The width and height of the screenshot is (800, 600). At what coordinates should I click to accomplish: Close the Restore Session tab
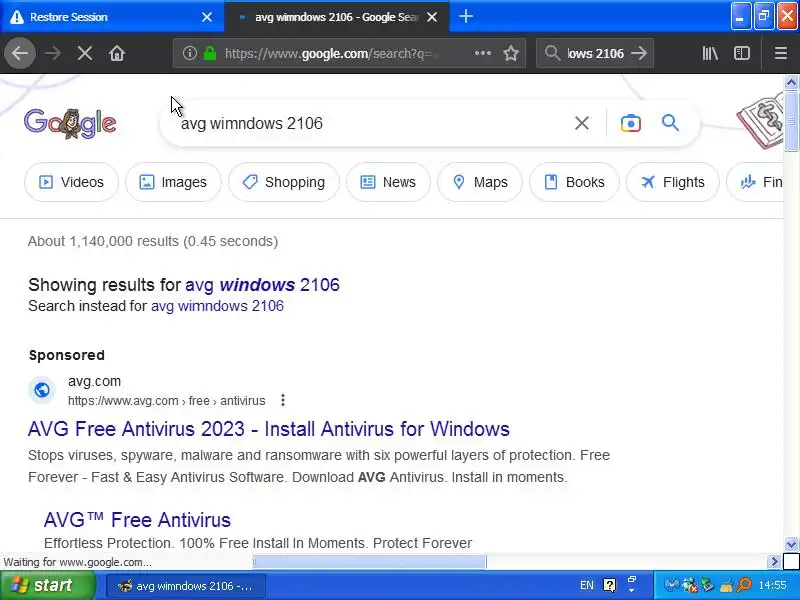point(207,17)
